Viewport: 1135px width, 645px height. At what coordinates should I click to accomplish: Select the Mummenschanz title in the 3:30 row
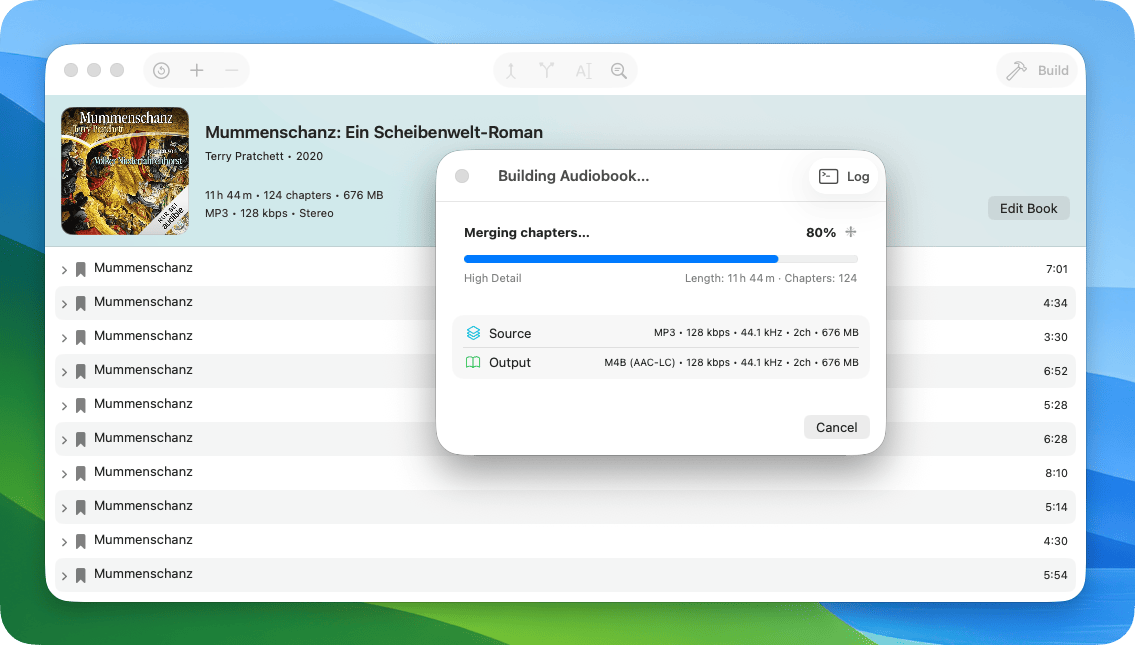[x=143, y=336]
